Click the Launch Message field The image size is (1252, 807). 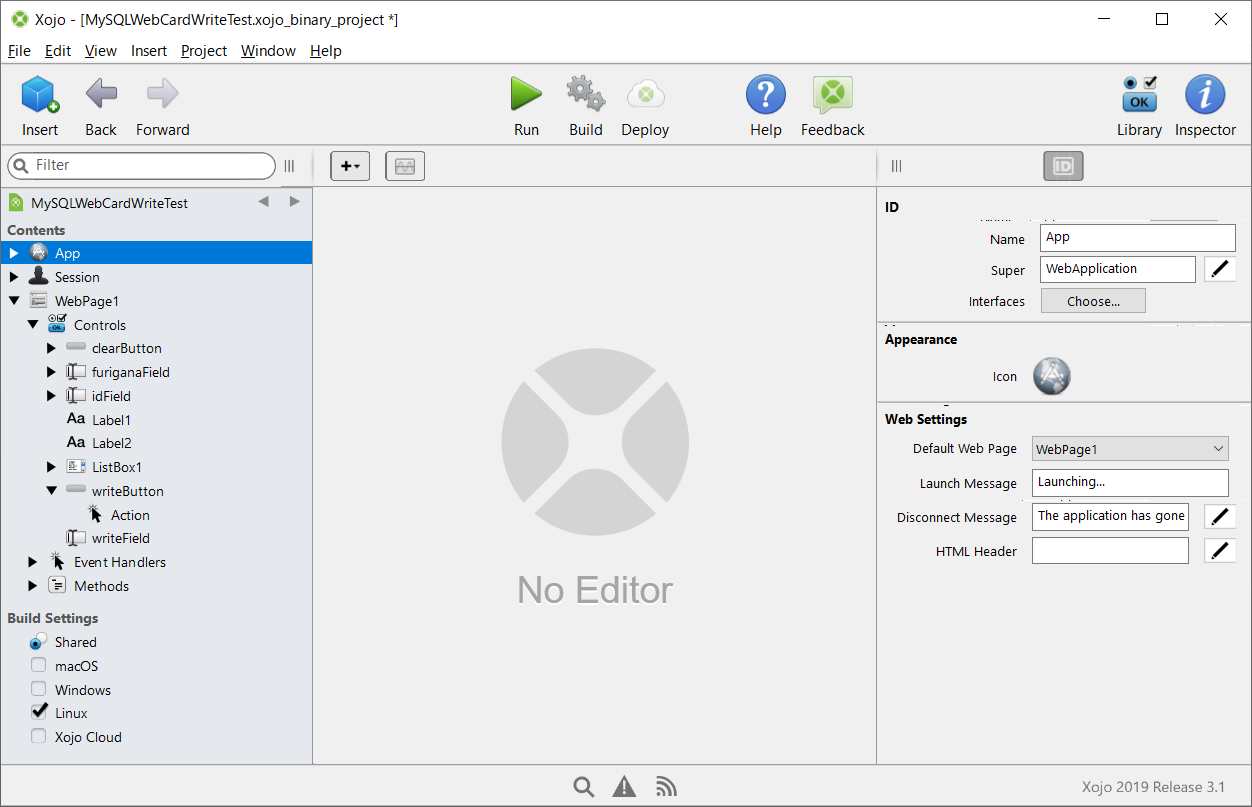tap(1130, 482)
